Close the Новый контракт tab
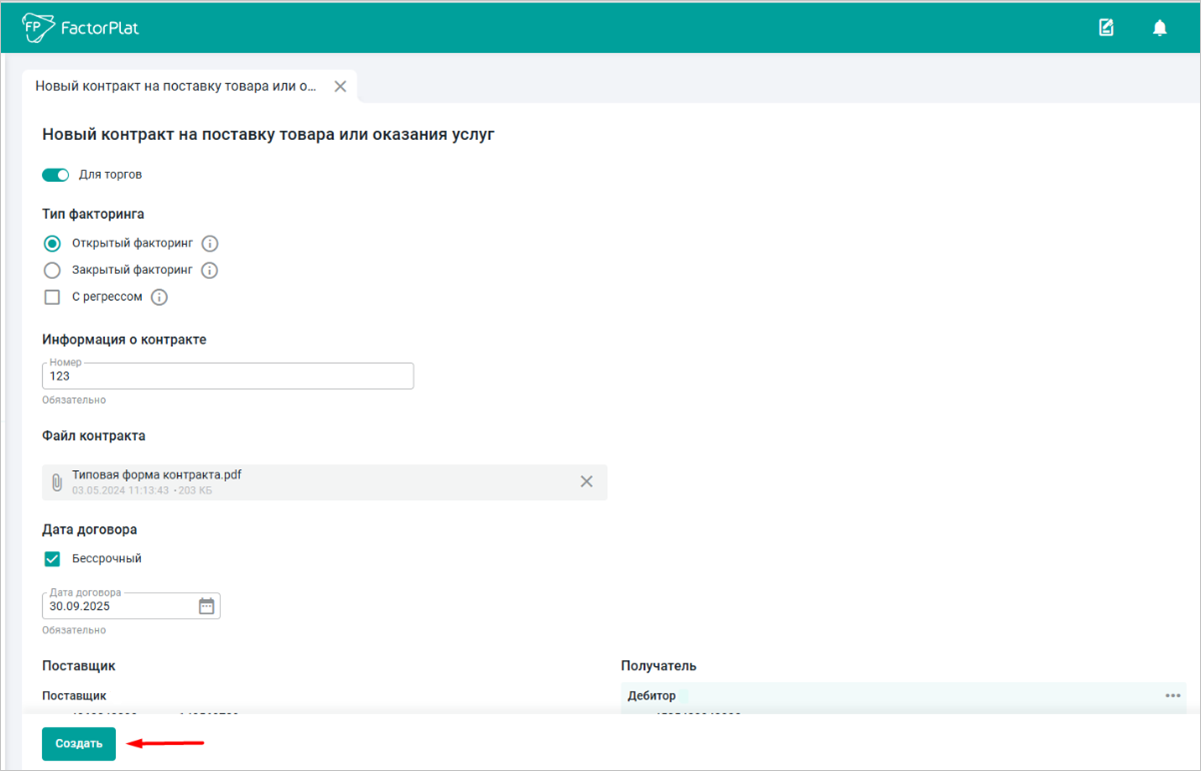 click(340, 87)
